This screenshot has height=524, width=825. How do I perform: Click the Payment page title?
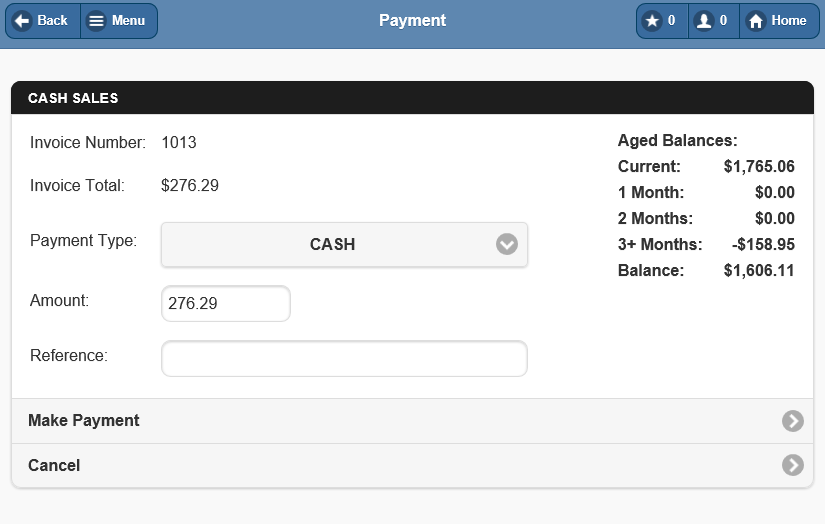pos(412,21)
